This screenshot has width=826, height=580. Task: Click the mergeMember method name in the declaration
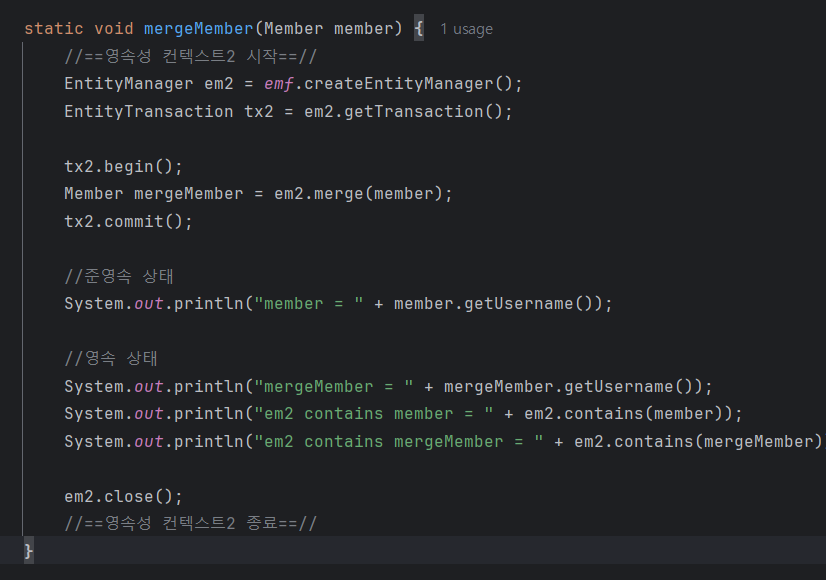click(x=199, y=28)
